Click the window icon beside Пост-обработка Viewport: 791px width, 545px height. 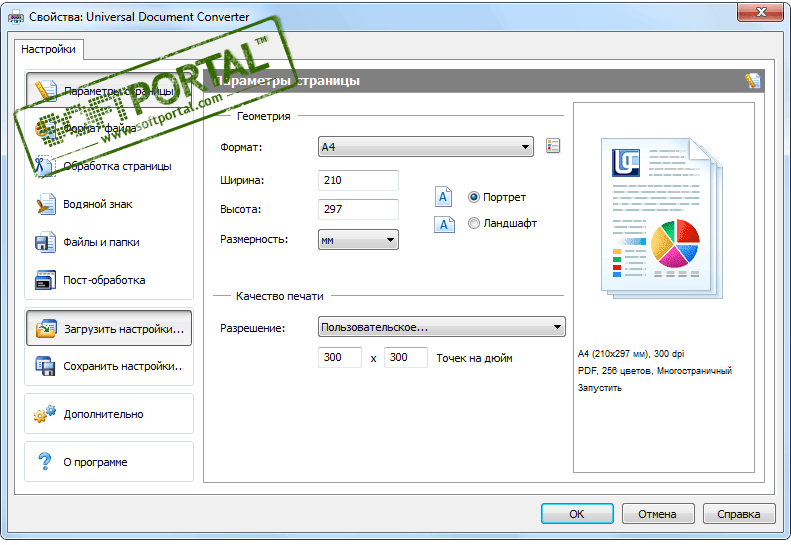pyautogui.click(x=45, y=280)
